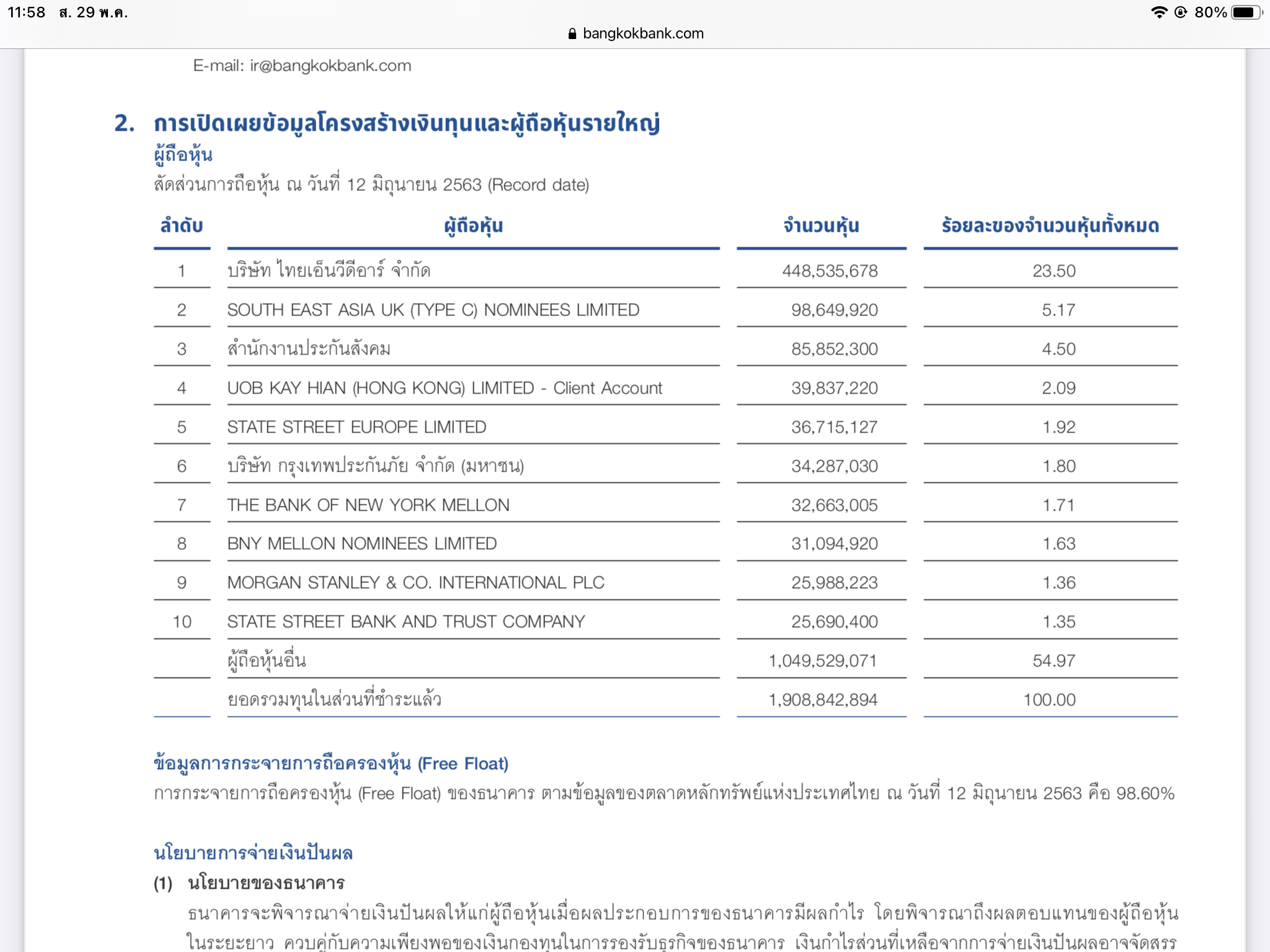Select the (1) นโยบายของธนาคาร subheading
Image resolution: width=1270 pixels, height=952 pixels.
pyautogui.click(x=249, y=883)
